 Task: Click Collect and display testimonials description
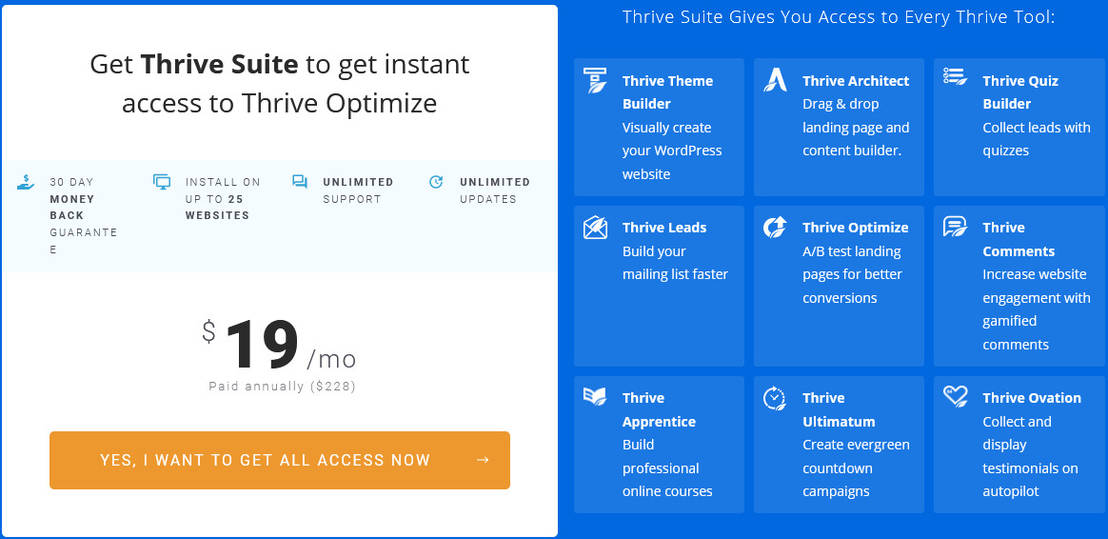[x=1030, y=456]
